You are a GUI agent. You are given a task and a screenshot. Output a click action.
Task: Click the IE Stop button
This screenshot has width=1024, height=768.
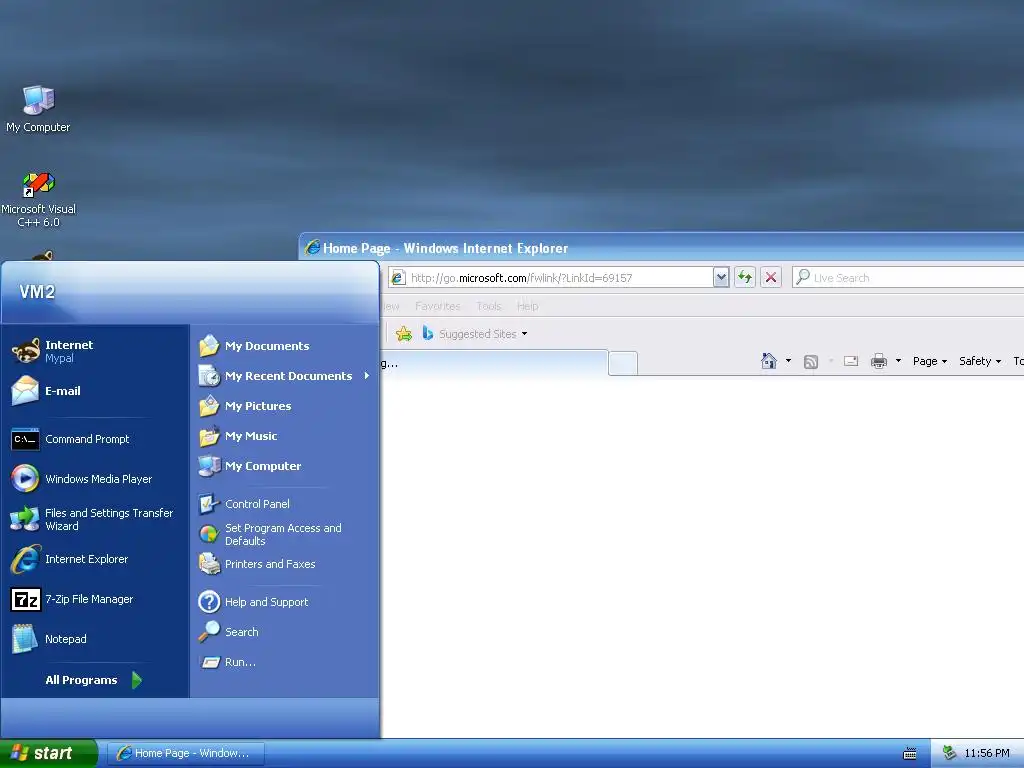(x=771, y=278)
